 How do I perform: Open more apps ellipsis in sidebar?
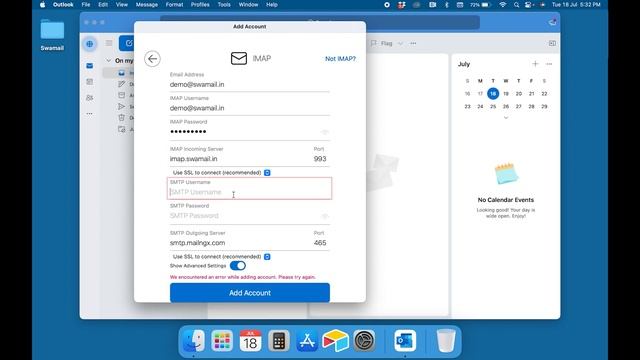(x=89, y=113)
